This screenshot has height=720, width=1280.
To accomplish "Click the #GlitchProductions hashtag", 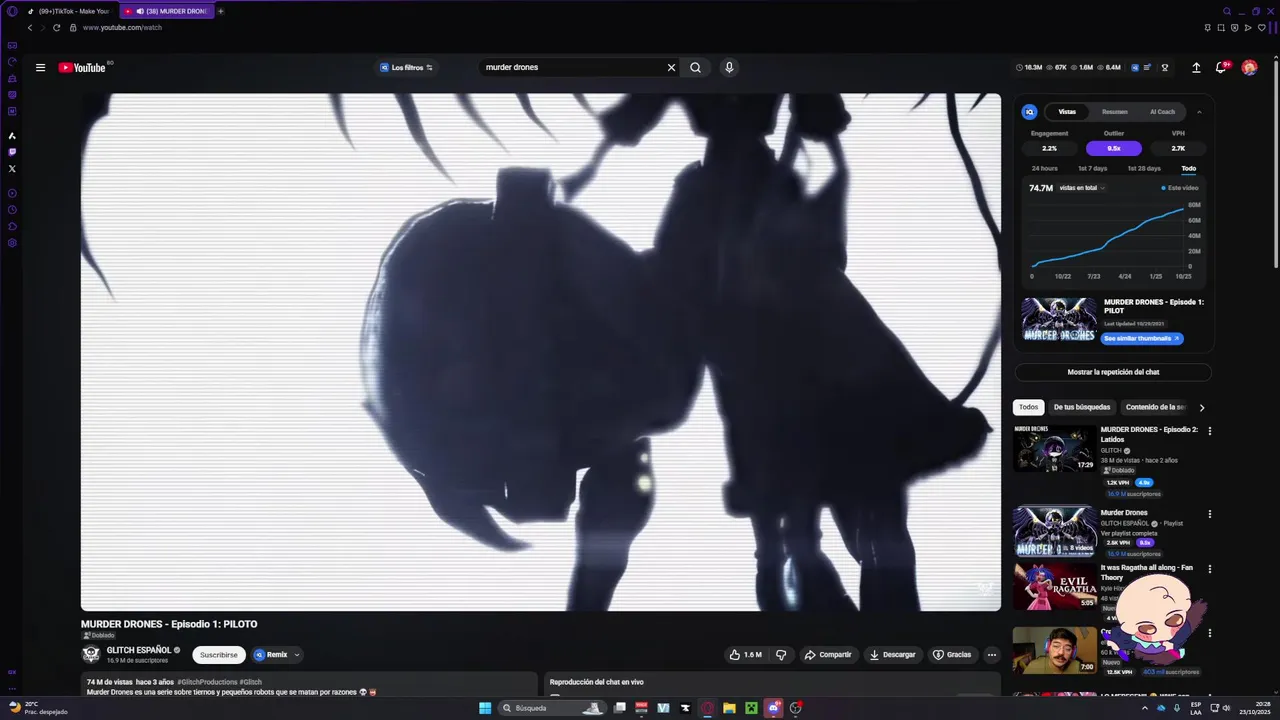I will (207, 682).
